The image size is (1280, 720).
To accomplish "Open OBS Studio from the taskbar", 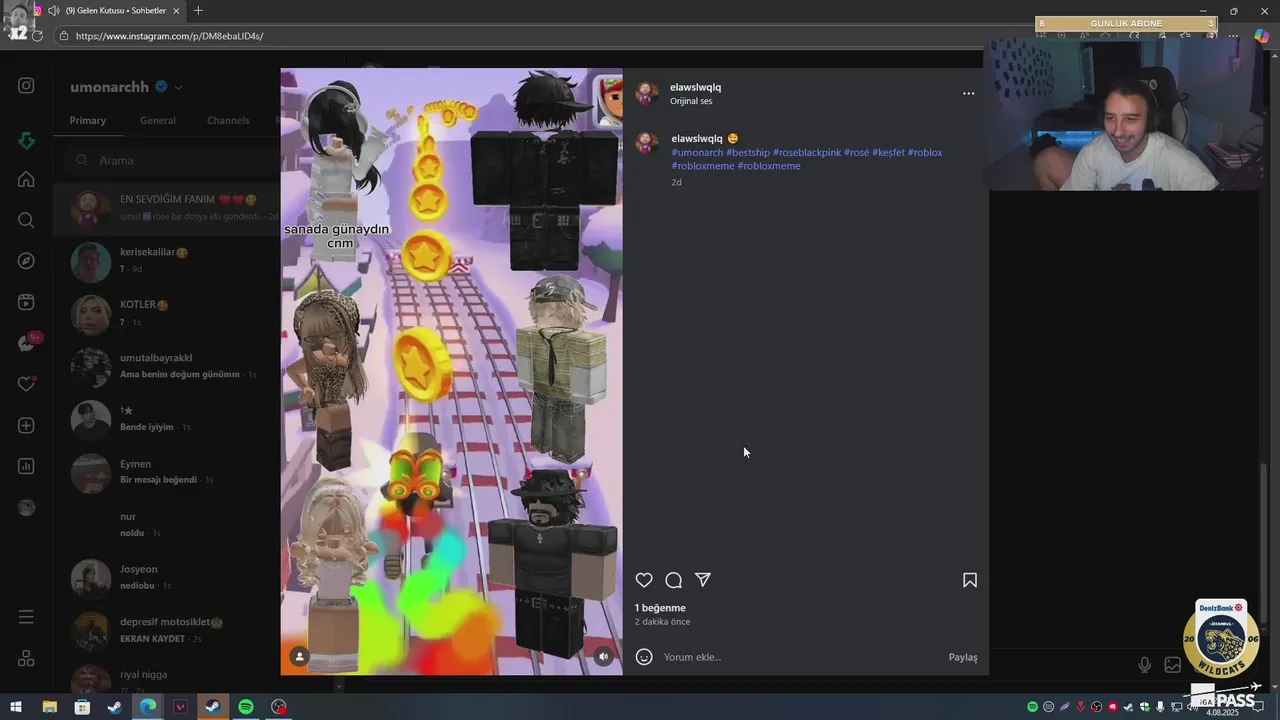I will pyautogui.click(x=279, y=707).
